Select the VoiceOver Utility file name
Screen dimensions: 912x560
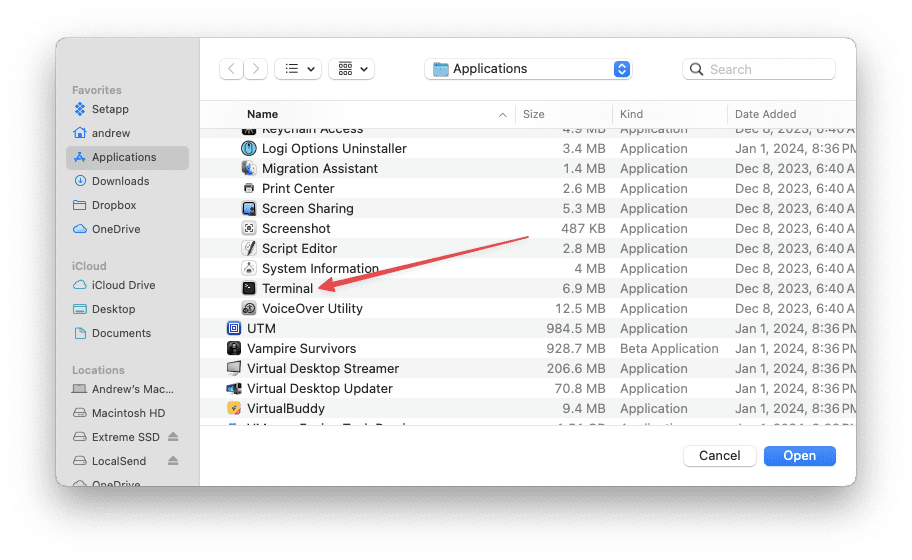click(312, 308)
